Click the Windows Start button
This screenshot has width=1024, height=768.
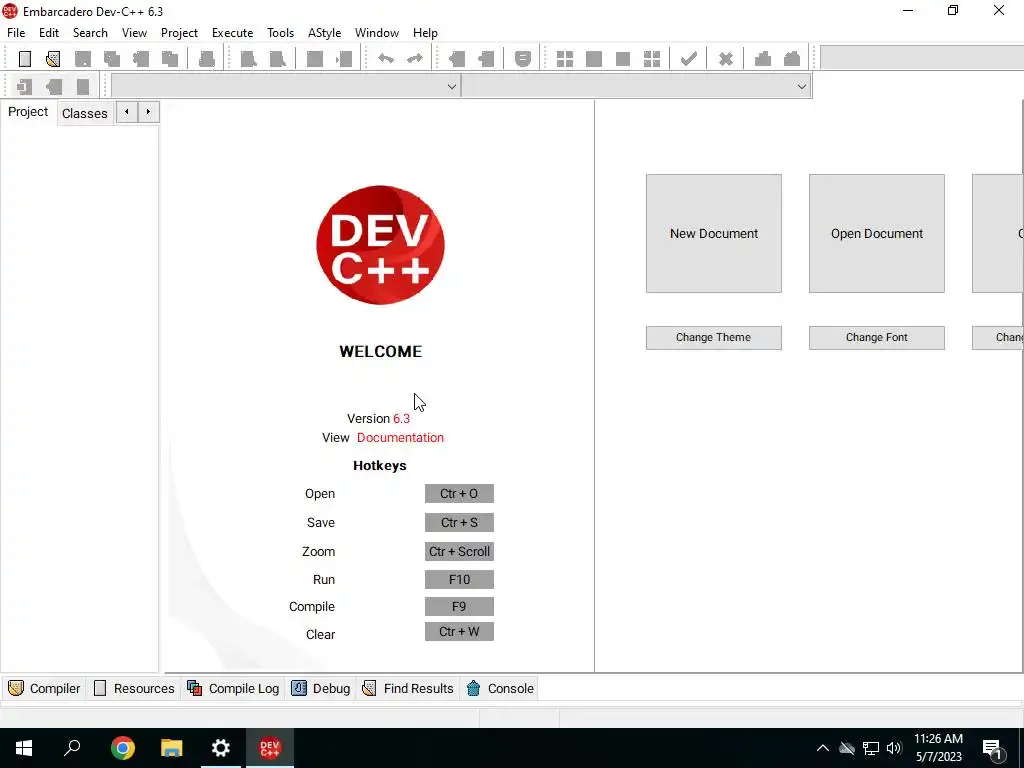pyautogui.click(x=24, y=748)
